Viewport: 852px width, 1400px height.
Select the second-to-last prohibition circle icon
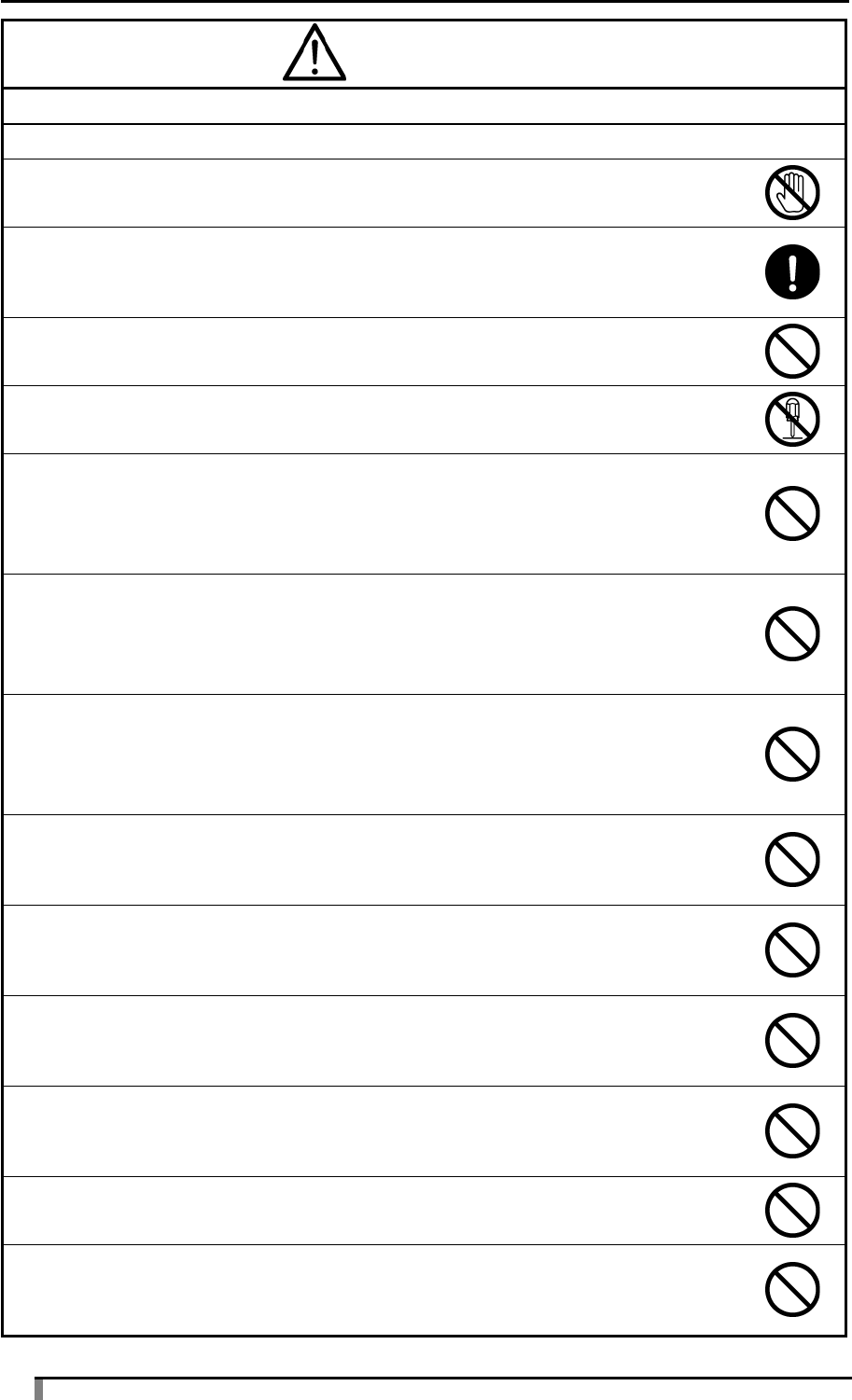coord(792,1210)
